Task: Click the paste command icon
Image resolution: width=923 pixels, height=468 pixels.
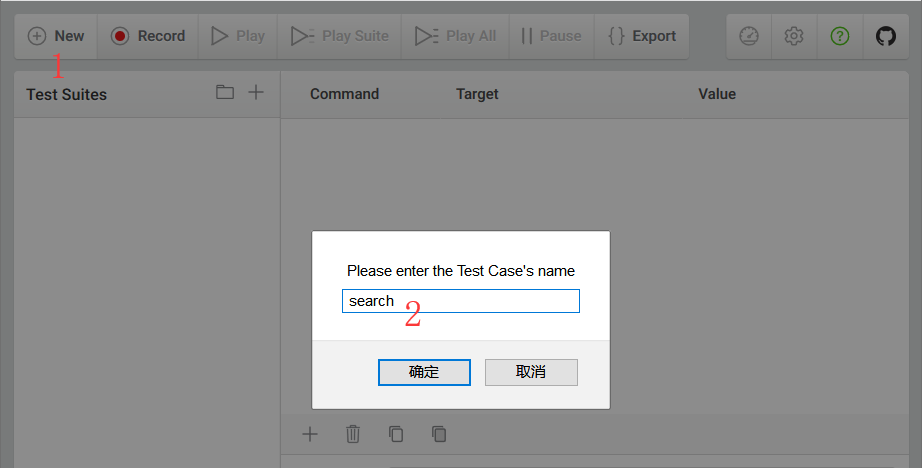Action: pos(439,434)
